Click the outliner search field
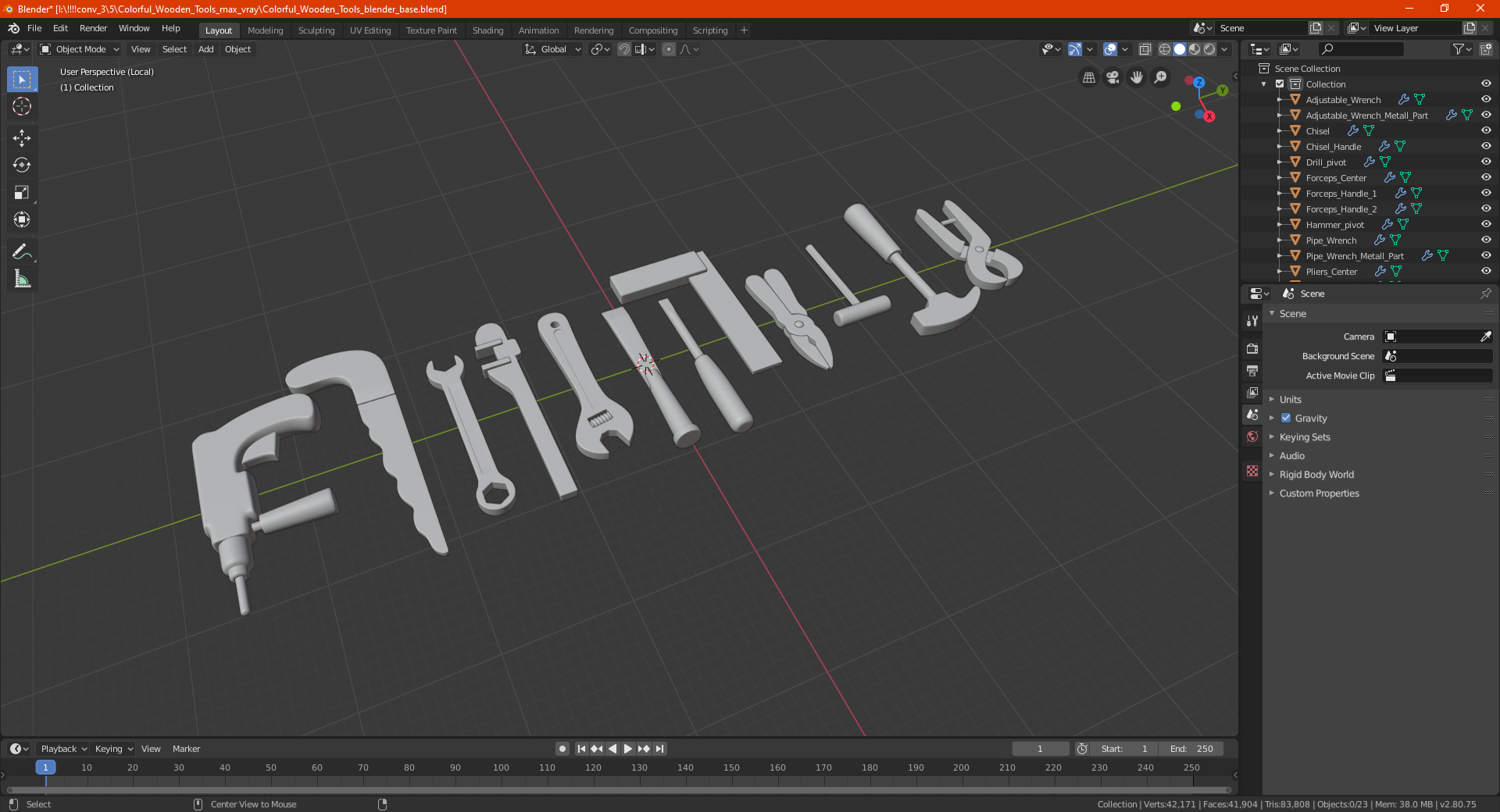 (x=1360, y=49)
